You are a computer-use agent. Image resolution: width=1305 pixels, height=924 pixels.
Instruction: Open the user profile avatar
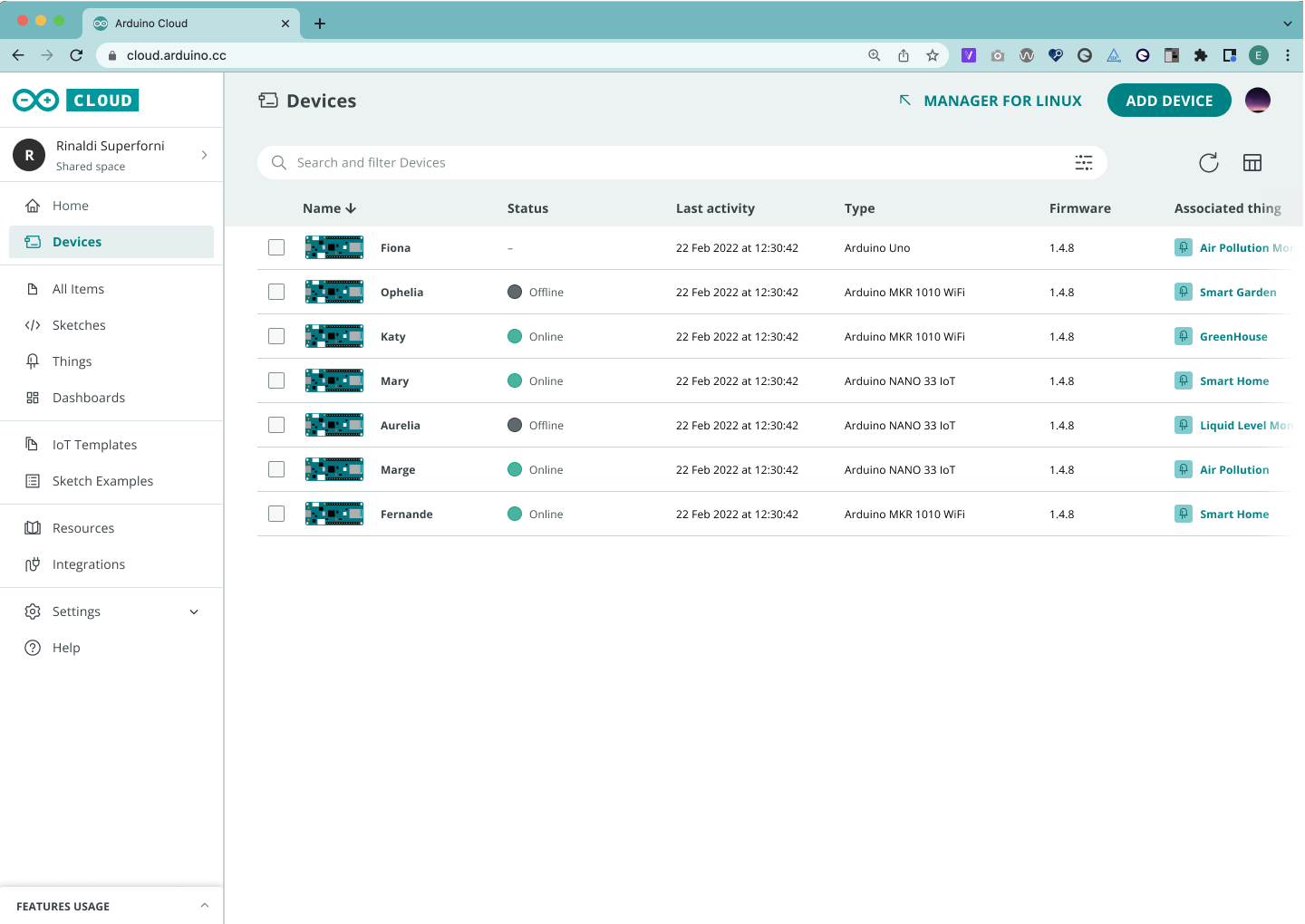click(1257, 101)
